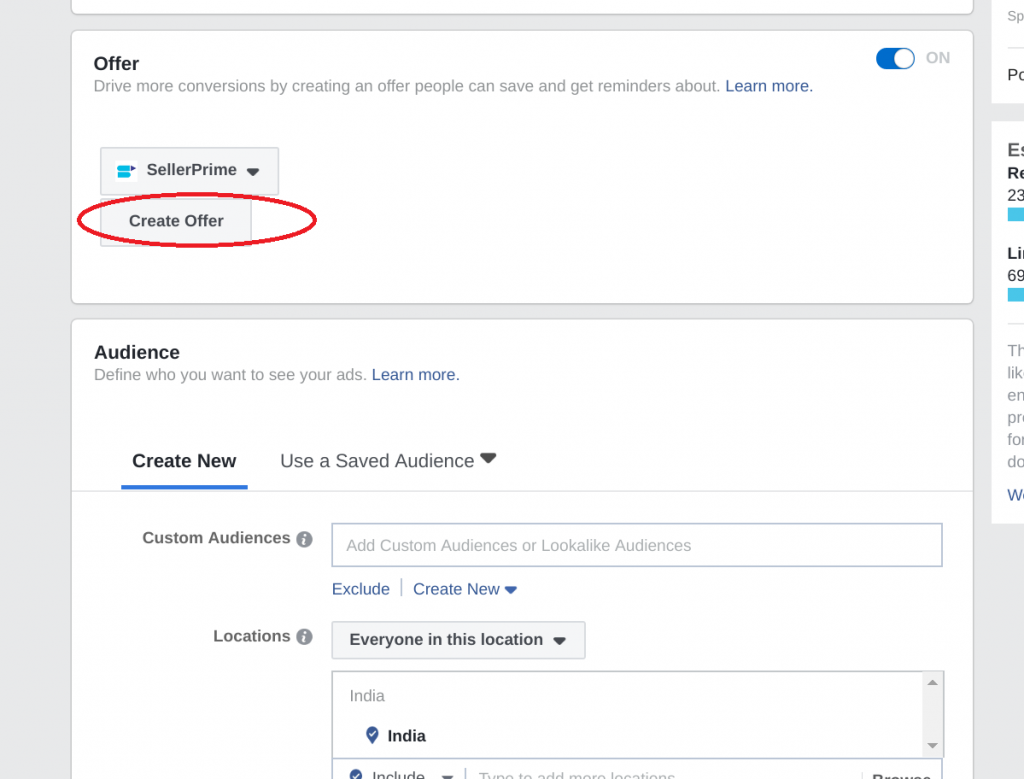
Task: Click the up arrow on the locations scrollbar
Action: [933, 683]
